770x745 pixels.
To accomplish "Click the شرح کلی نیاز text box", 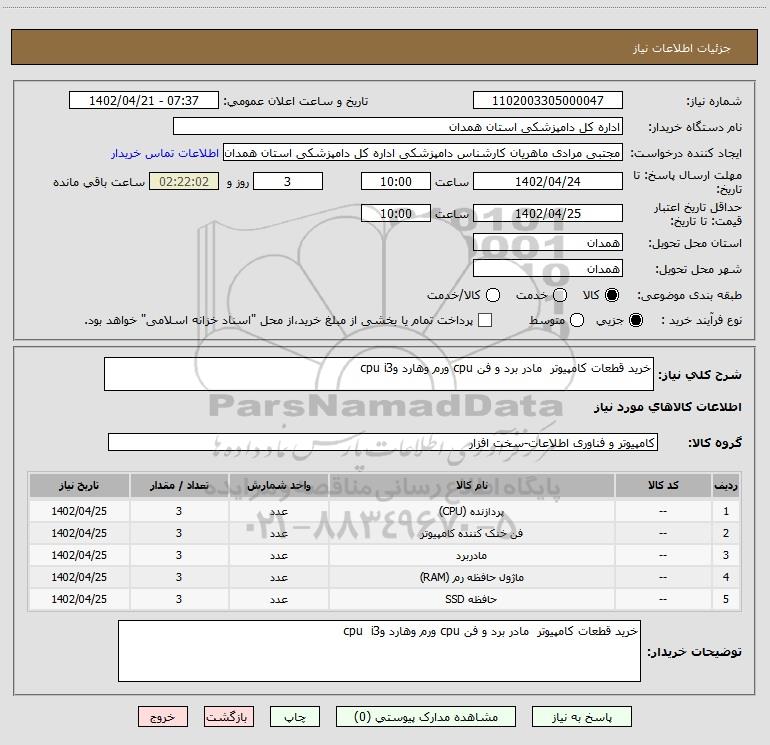I will pyautogui.click(x=379, y=374).
